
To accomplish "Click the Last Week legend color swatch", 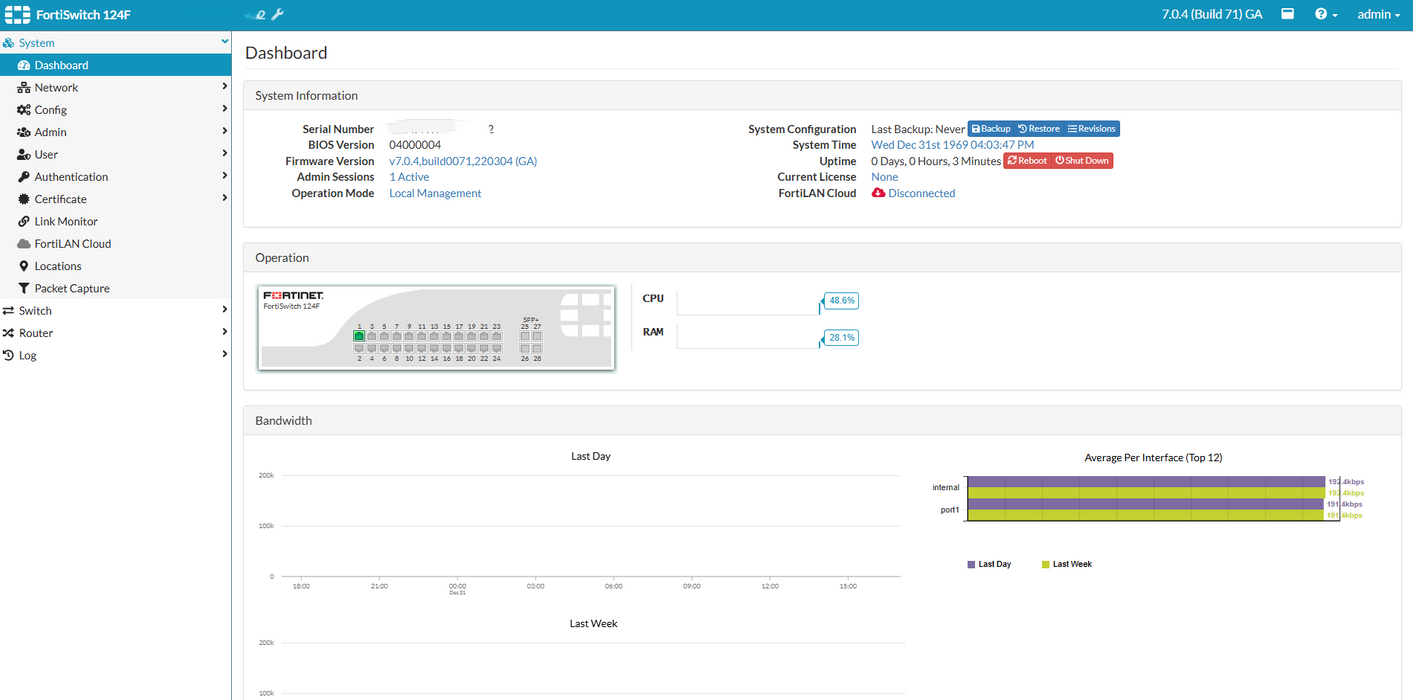I will coord(1046,565).
